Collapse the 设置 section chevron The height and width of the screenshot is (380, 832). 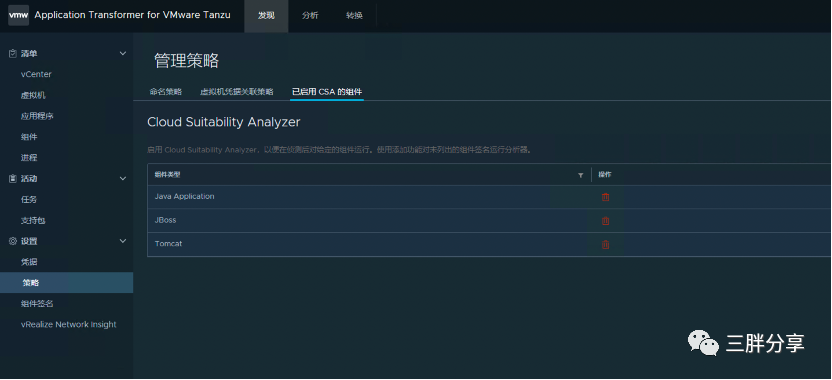pyautogui.click(x=123, y=241)
